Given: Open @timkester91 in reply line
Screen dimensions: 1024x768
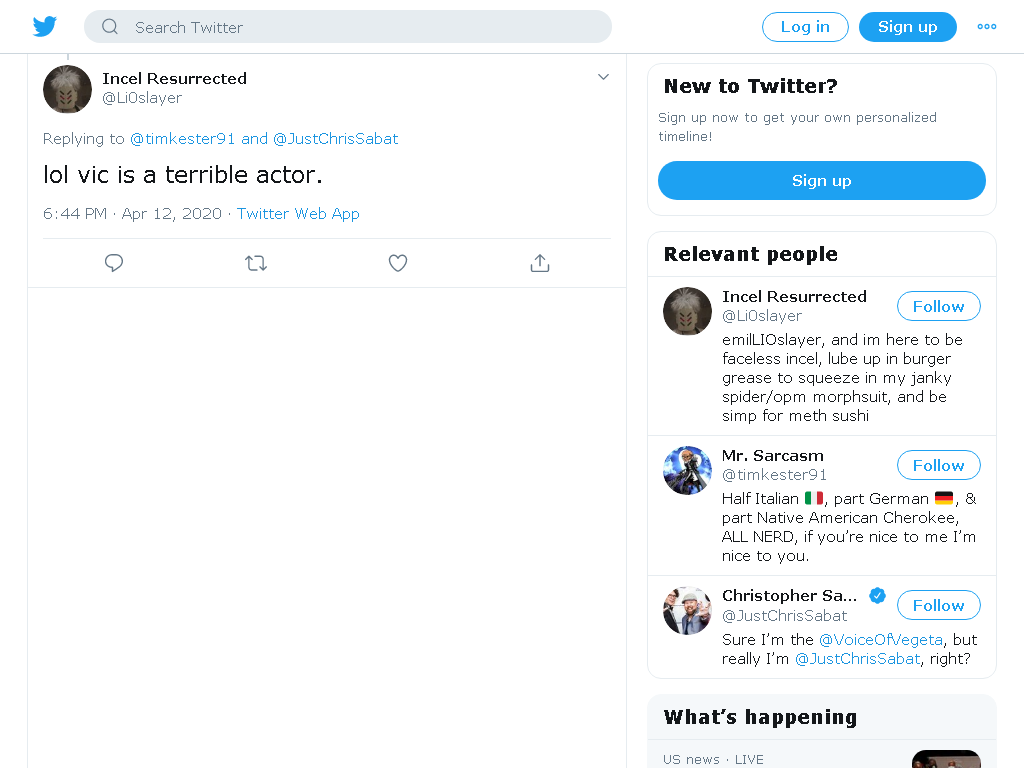Looking at the screenshot, I should click(x=182, y=139).
